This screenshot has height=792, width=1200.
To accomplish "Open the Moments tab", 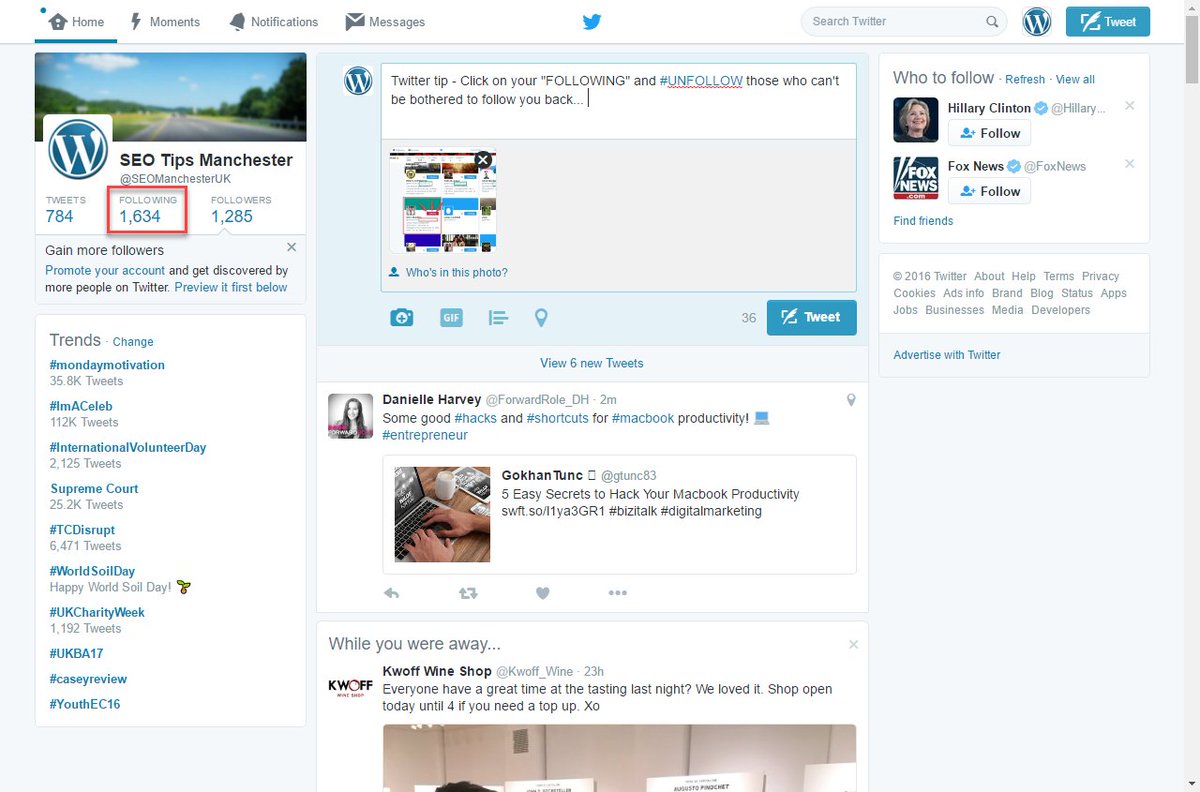I will click(x=165, y=21).
